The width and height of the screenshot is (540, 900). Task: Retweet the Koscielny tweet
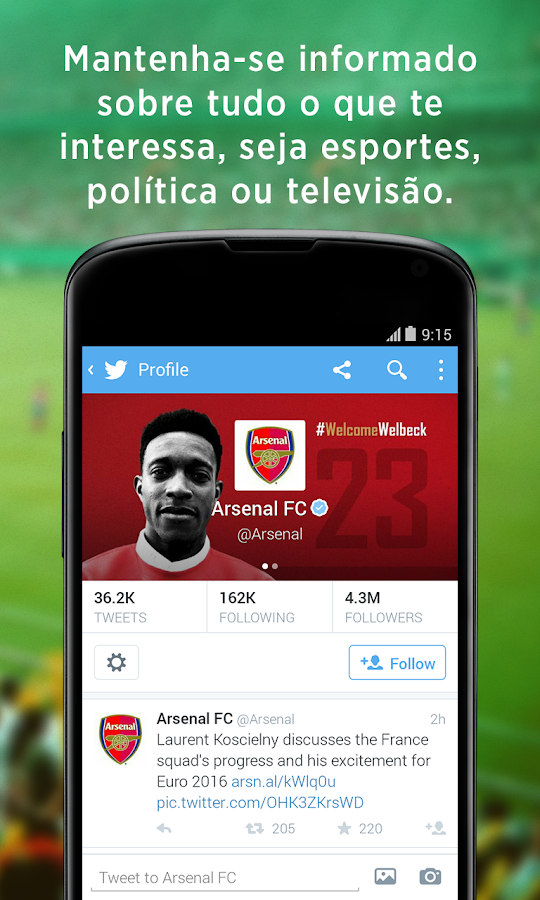pos(253,828)
